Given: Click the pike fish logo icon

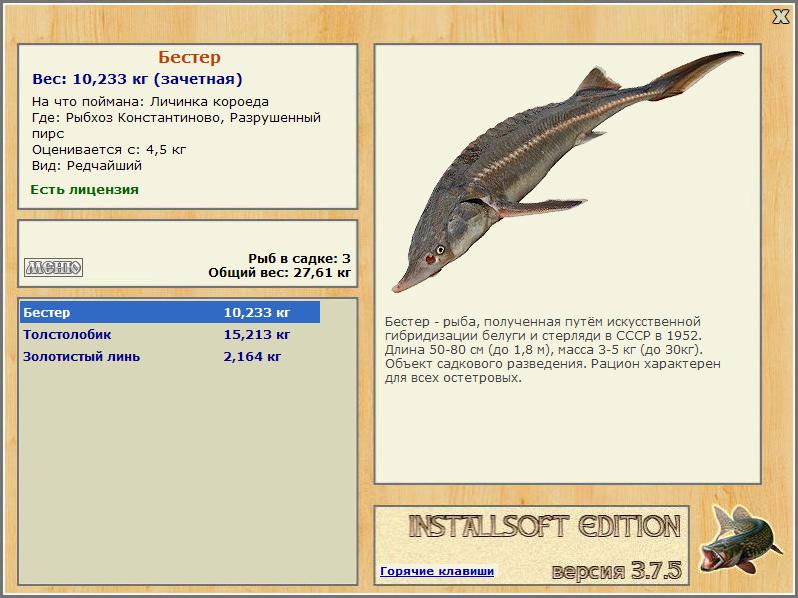Looking at the screenshot, I should [x=741, y=539].
